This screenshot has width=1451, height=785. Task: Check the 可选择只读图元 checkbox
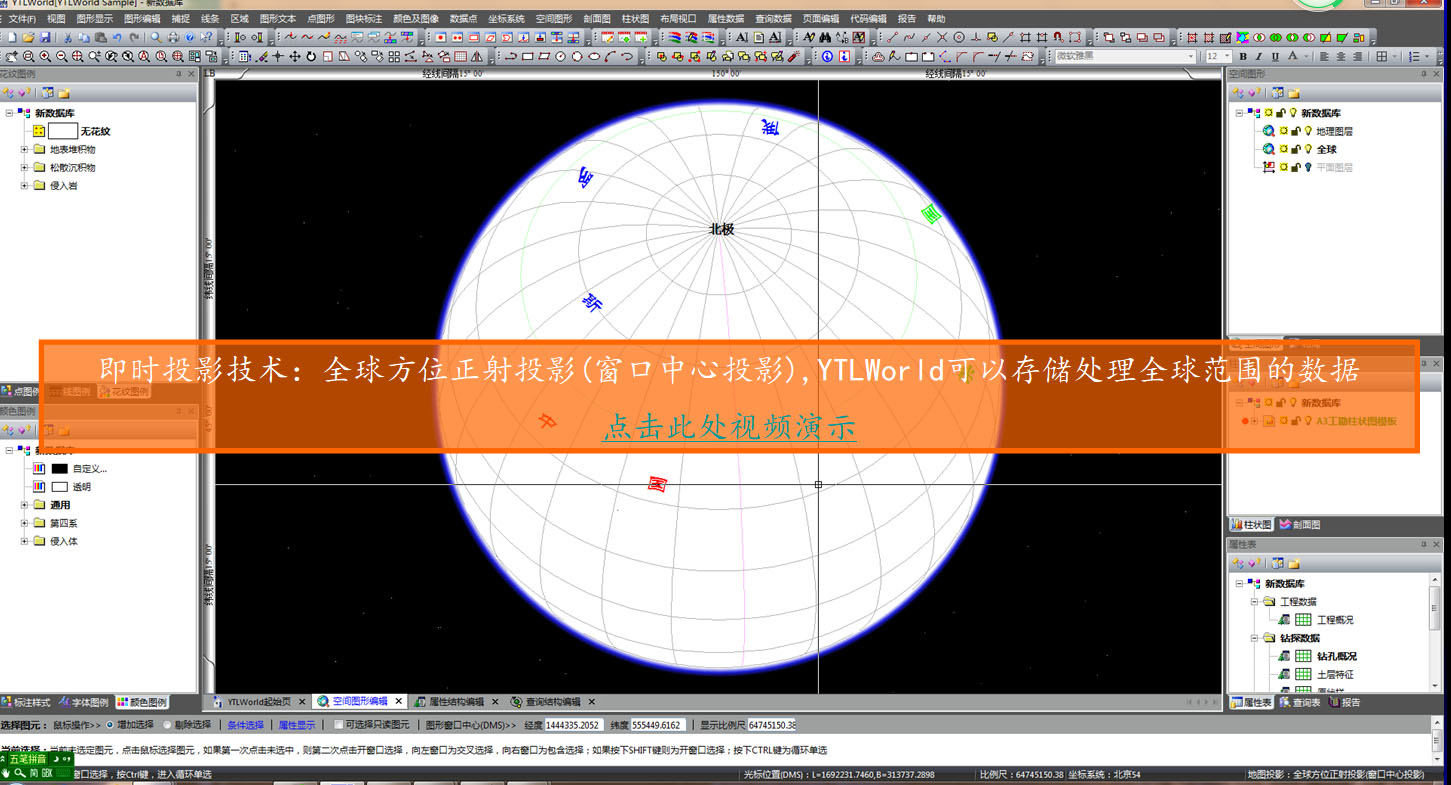pos(338,725)
